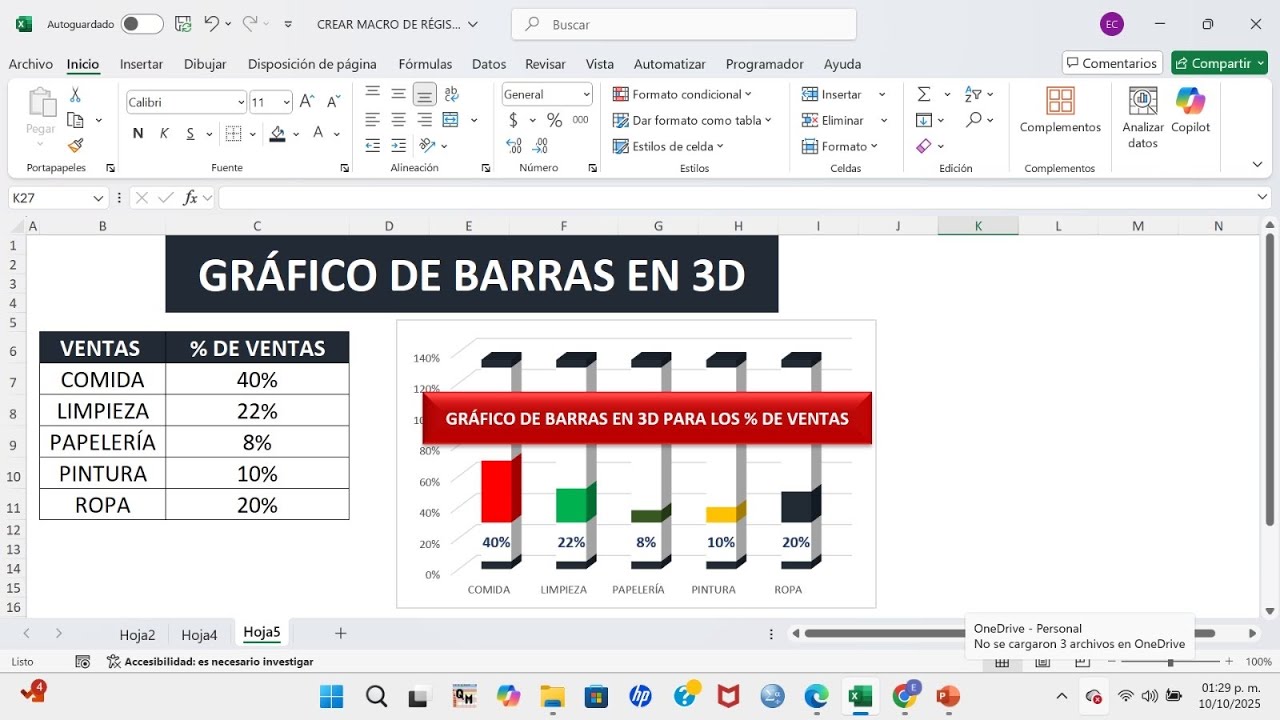Viewport: 1280px width, 720px height.
Task: Click the Save icon in title bar
Action: (x=183, y=24)
